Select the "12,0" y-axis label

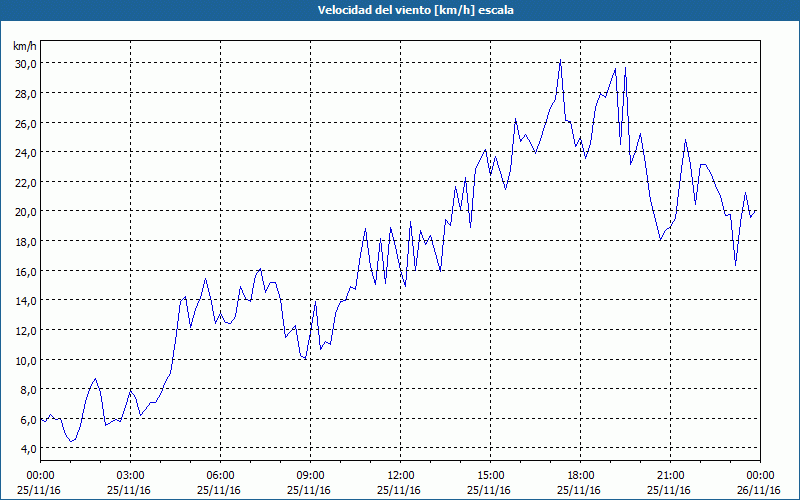click(x=25, y=330)
